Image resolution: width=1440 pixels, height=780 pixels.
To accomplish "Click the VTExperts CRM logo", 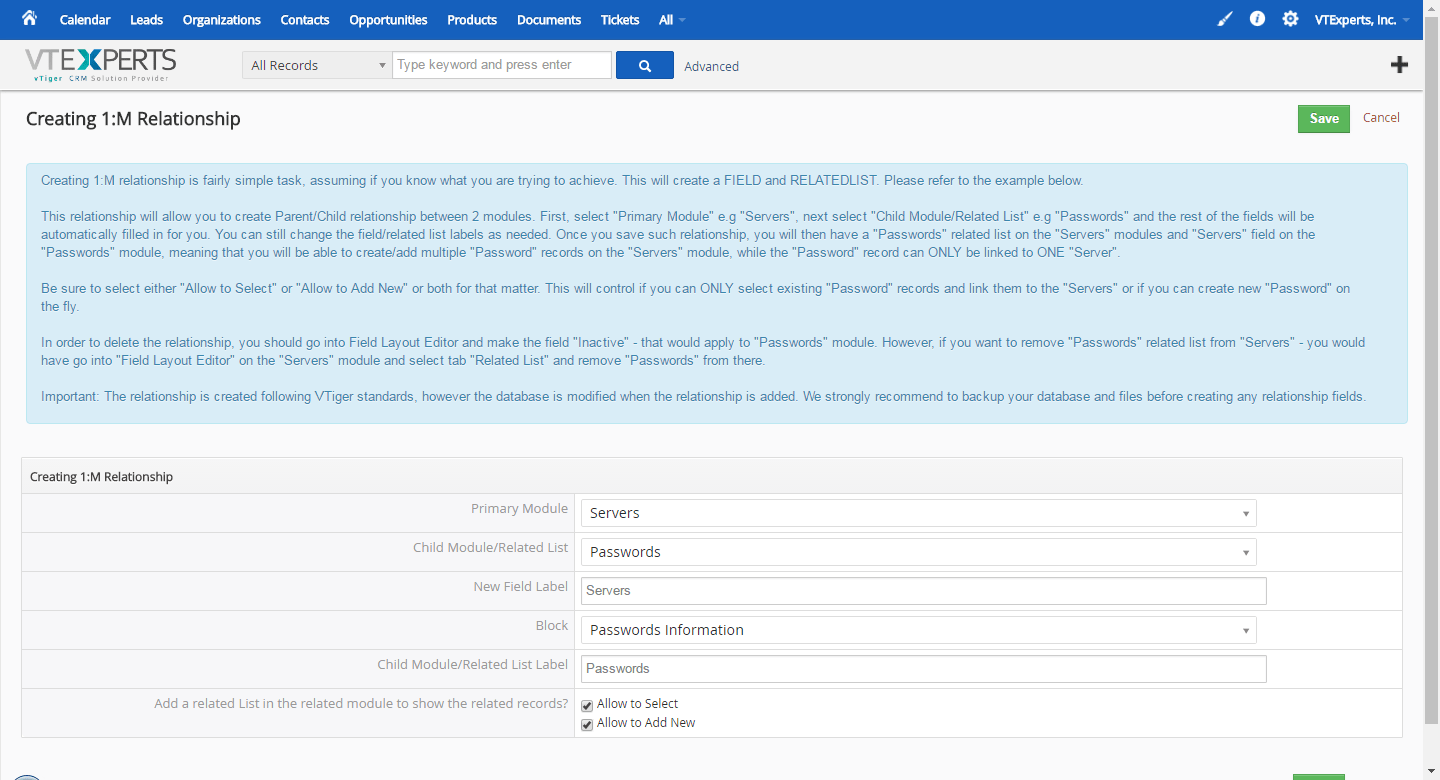I will [x=100, y=64].
